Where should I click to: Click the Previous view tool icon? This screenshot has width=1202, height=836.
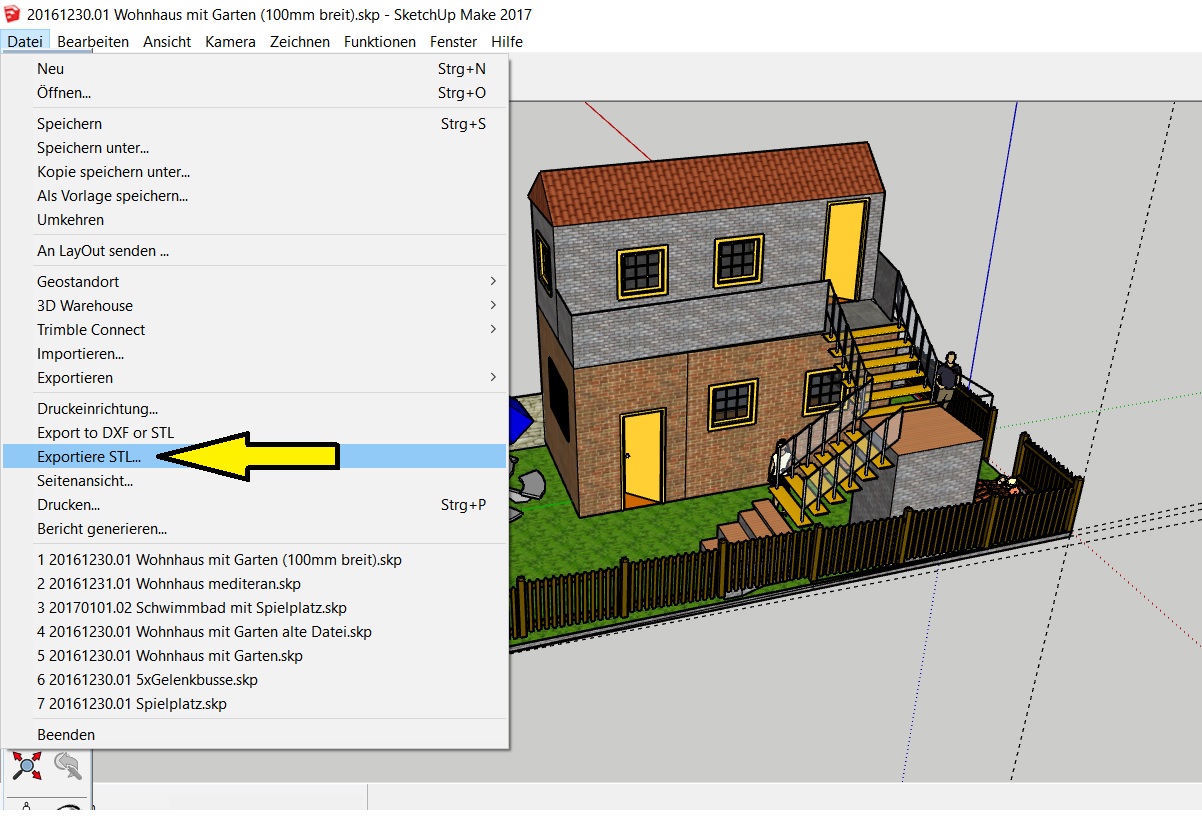point(67,766)
